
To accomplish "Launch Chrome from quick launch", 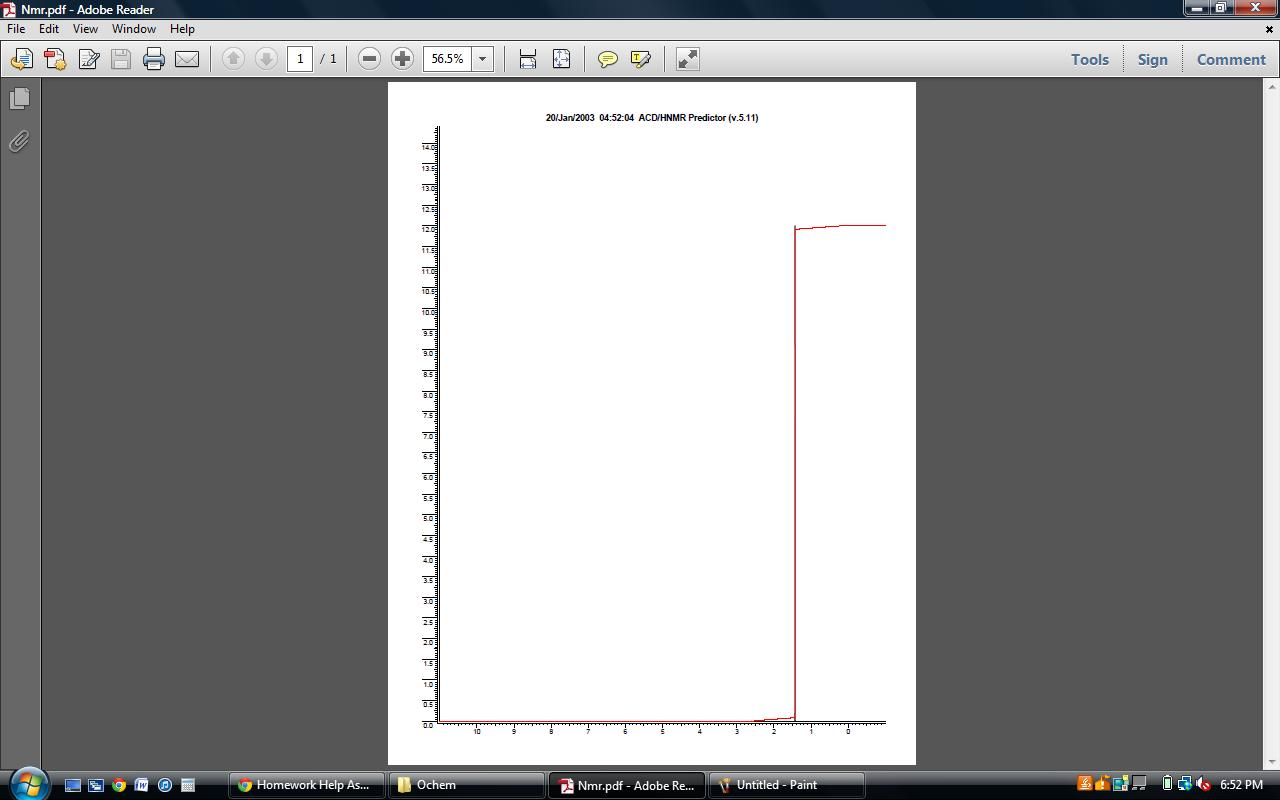I will pos(118,785).
